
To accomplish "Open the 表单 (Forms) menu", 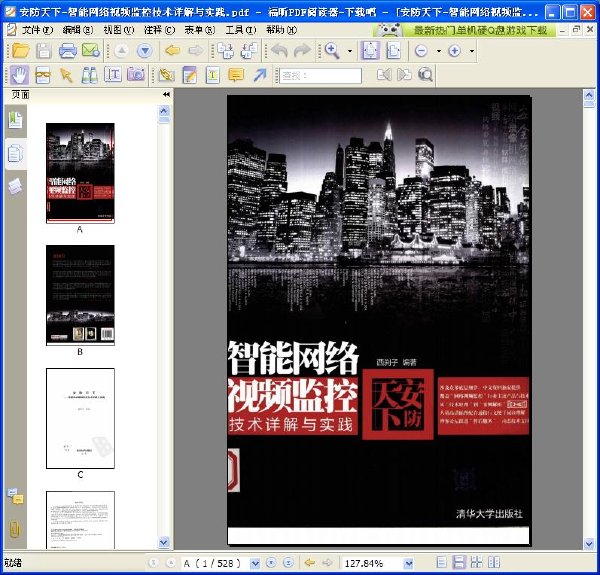I will 200,30.
